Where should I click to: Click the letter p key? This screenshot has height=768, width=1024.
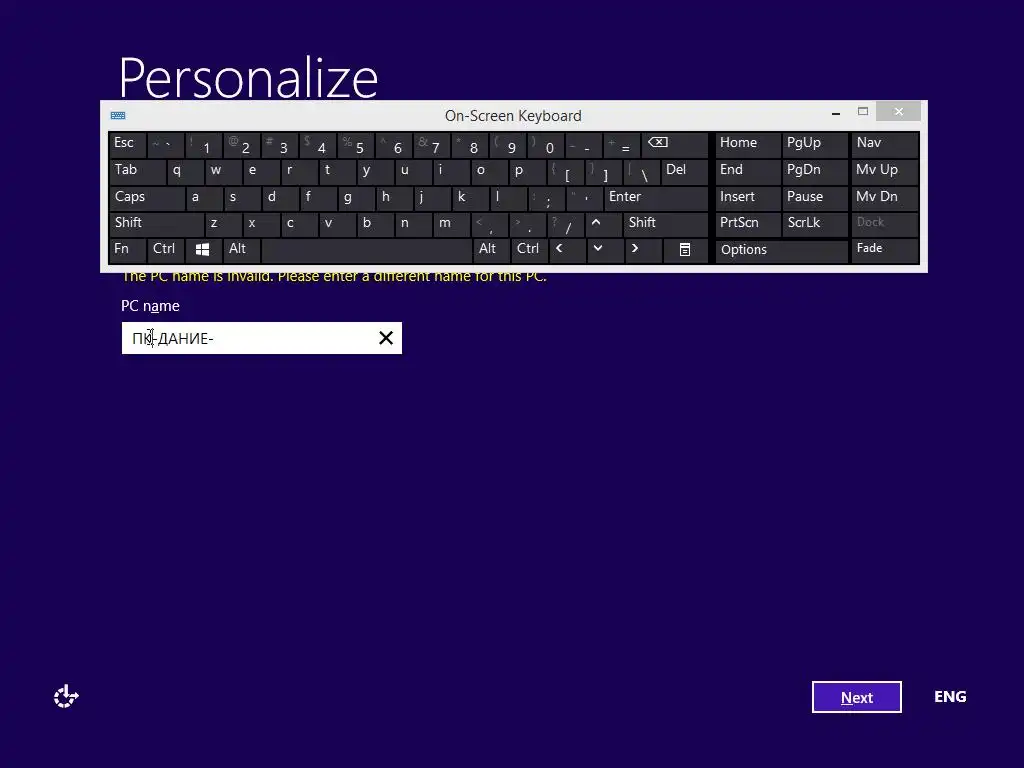[x=527, y=172]
